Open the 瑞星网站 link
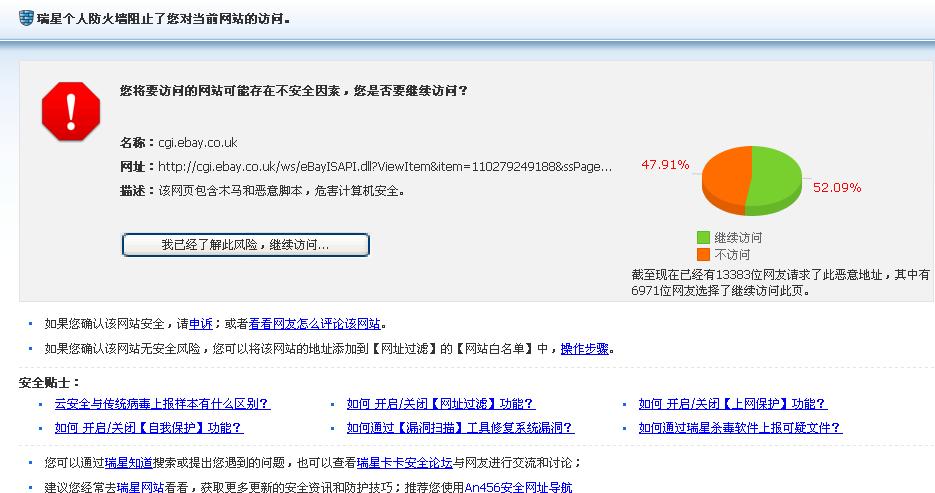This screenshot has height=493, width=935. [x=140, y=487]
